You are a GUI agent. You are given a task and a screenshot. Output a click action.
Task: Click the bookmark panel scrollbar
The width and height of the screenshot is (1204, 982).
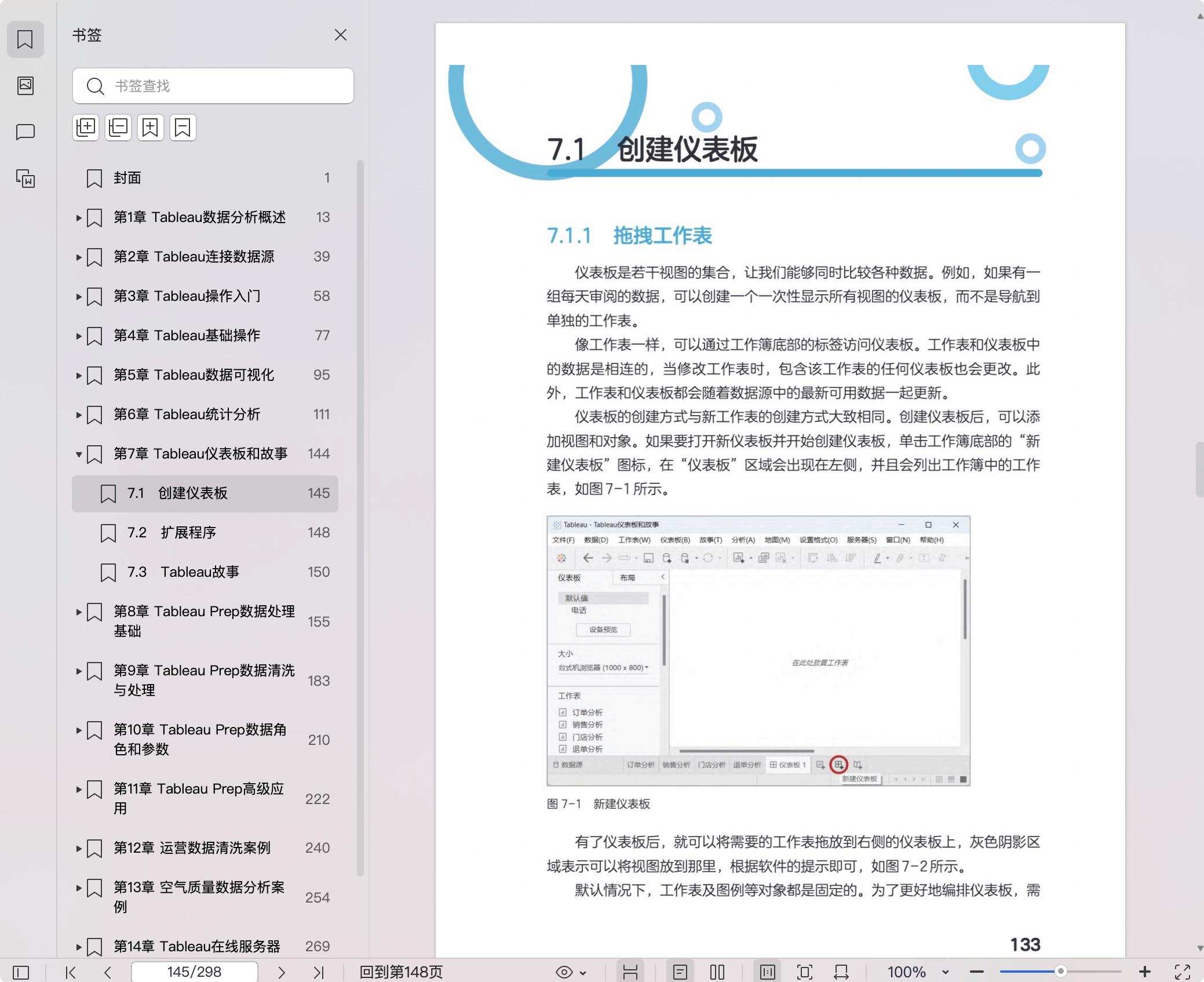360,518
